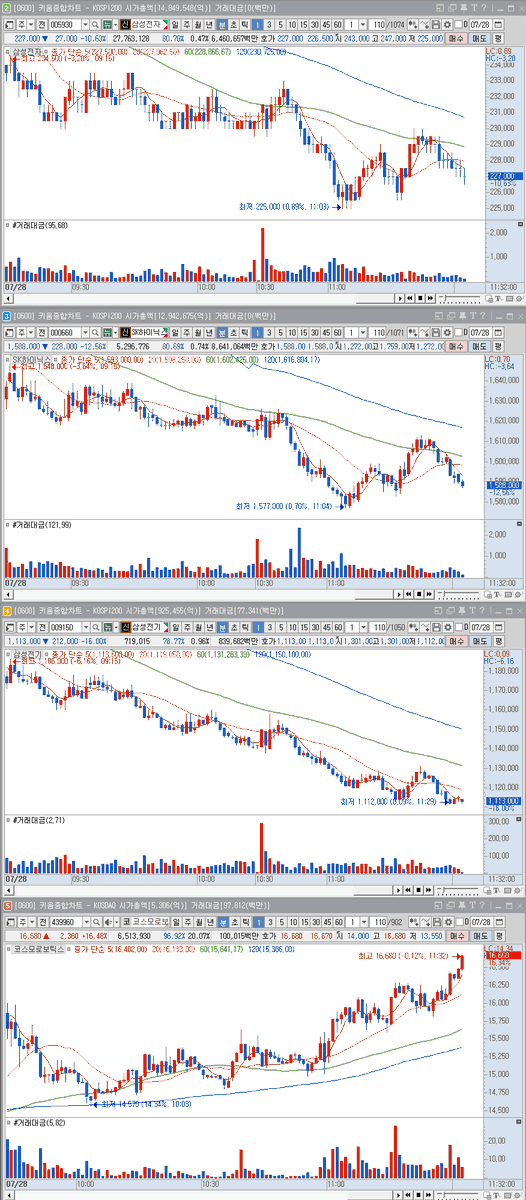Click save icon in 삼성전자 chart toolbar
526x1200 pixels.
click(436, 23)
